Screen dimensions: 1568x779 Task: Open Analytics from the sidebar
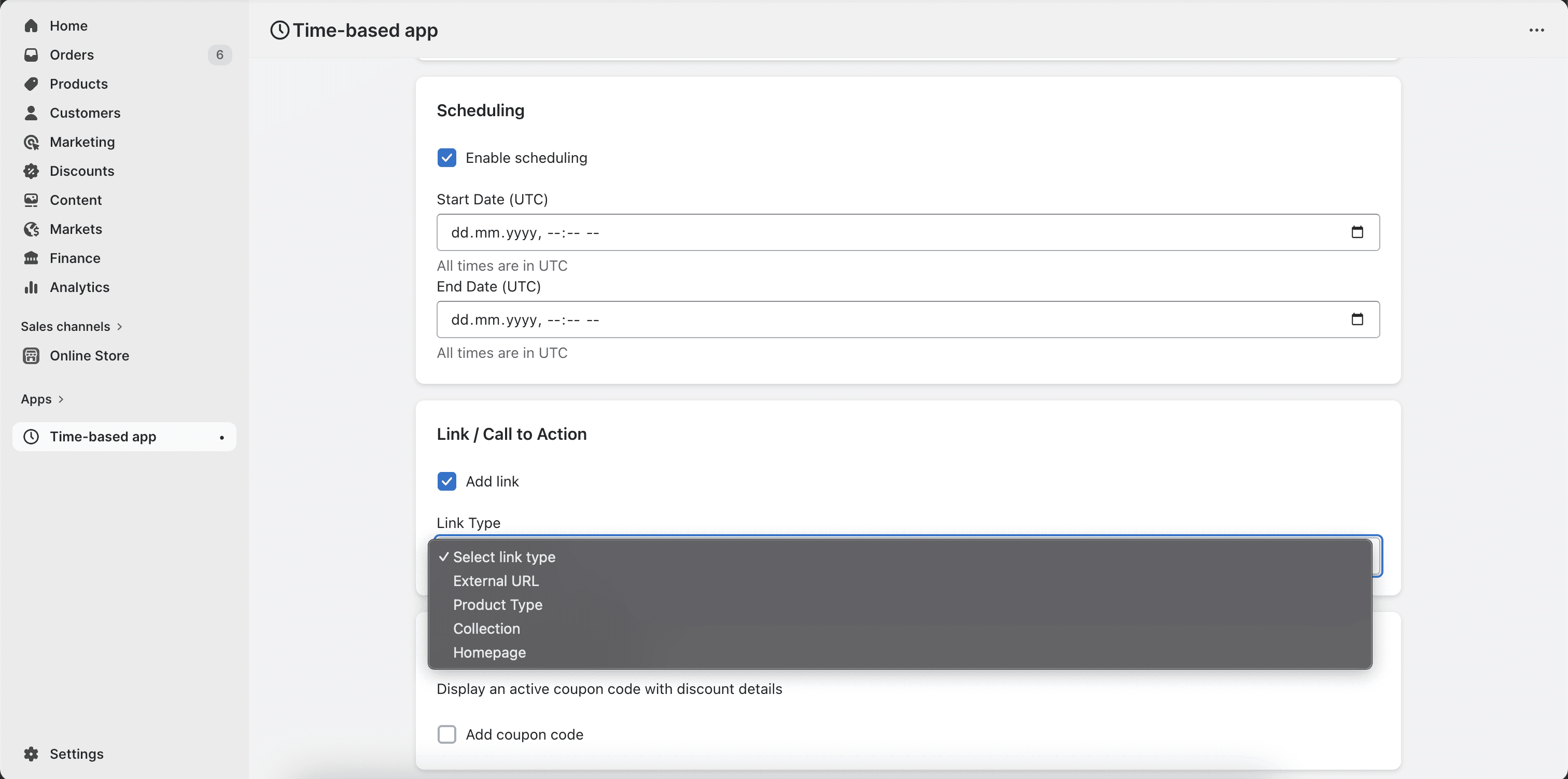pyautogui.click(x=80, y=287)
